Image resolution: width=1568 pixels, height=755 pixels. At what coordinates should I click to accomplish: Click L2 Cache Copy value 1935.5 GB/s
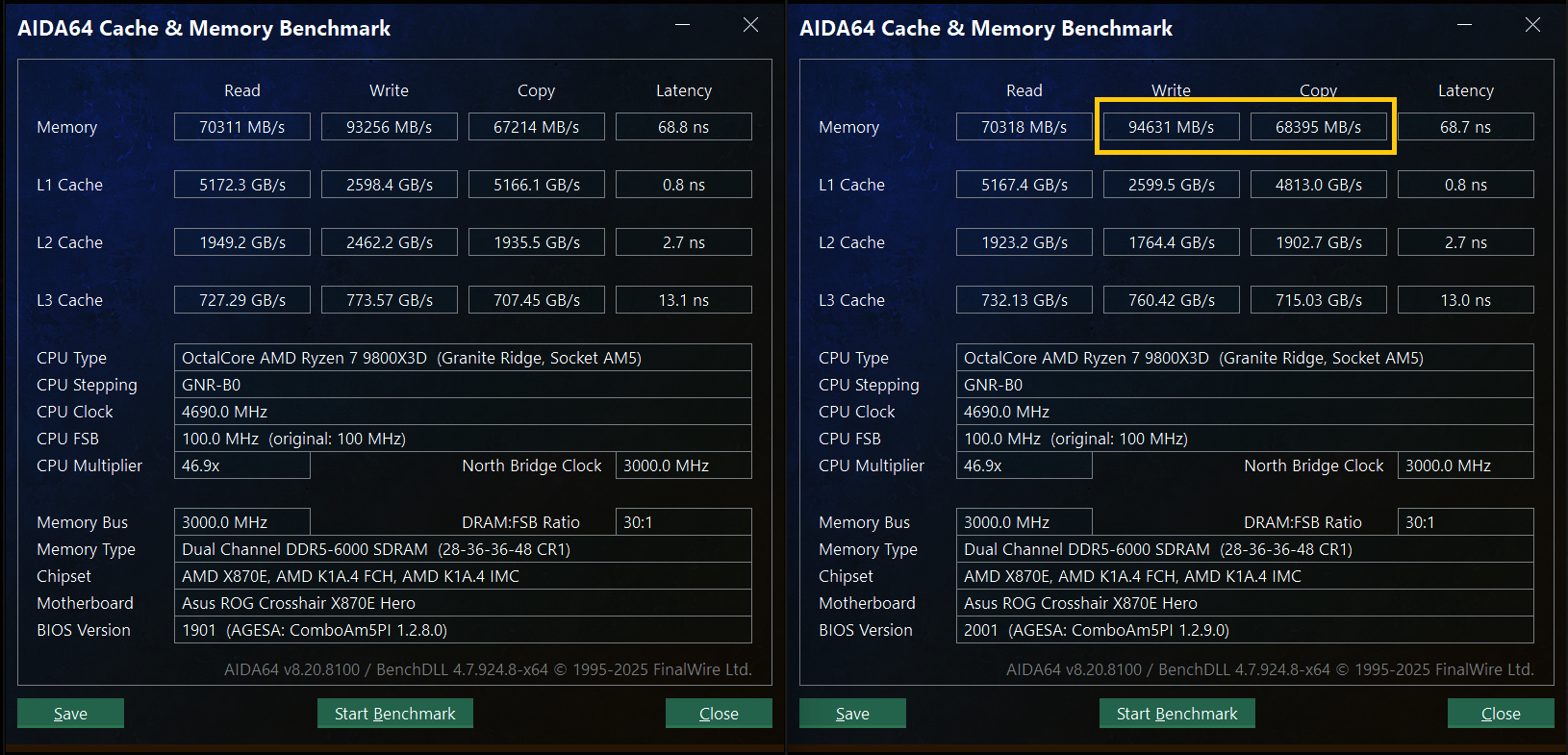tap(537, 242)
